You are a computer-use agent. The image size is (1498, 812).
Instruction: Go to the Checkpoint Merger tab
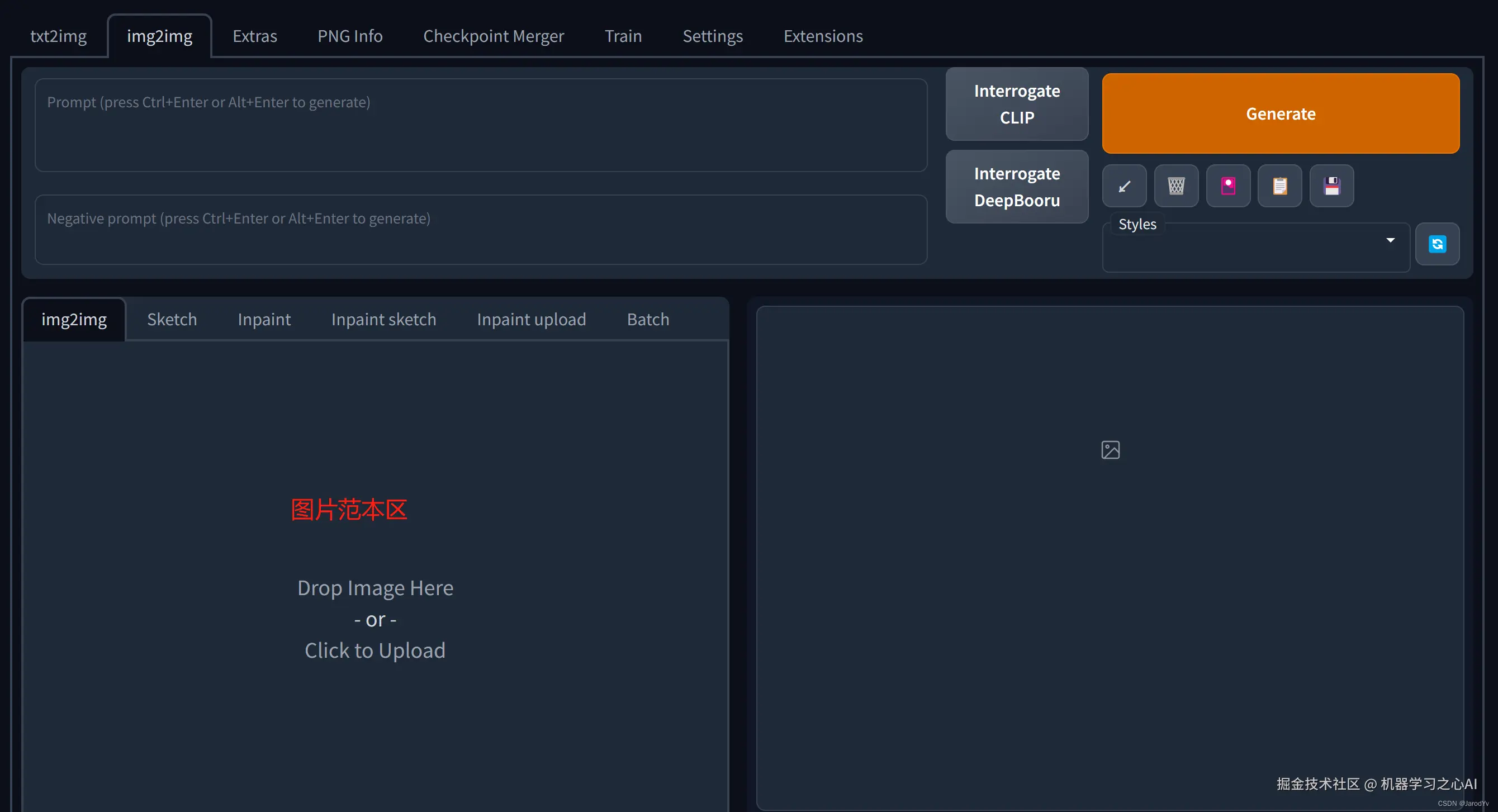[493, 36]
